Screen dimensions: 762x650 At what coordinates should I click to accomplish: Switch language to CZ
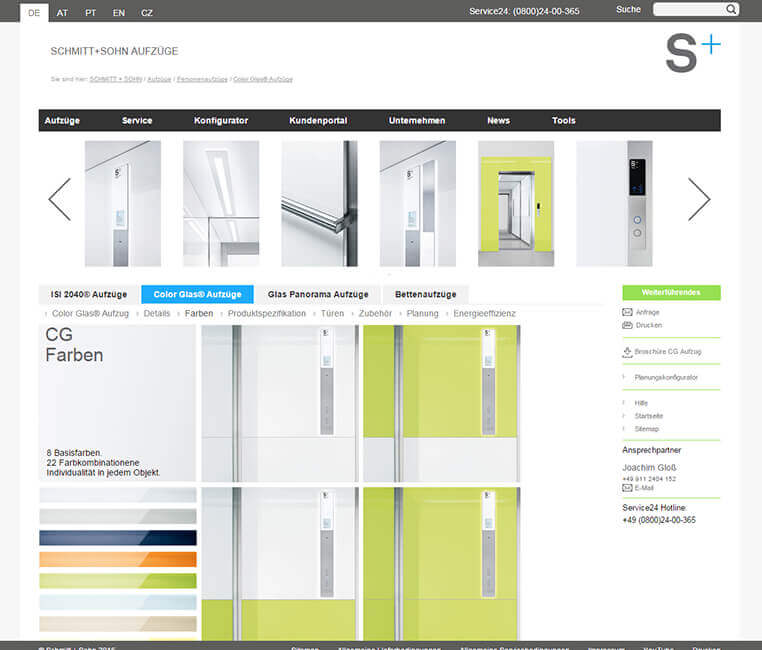pos(147,13)
